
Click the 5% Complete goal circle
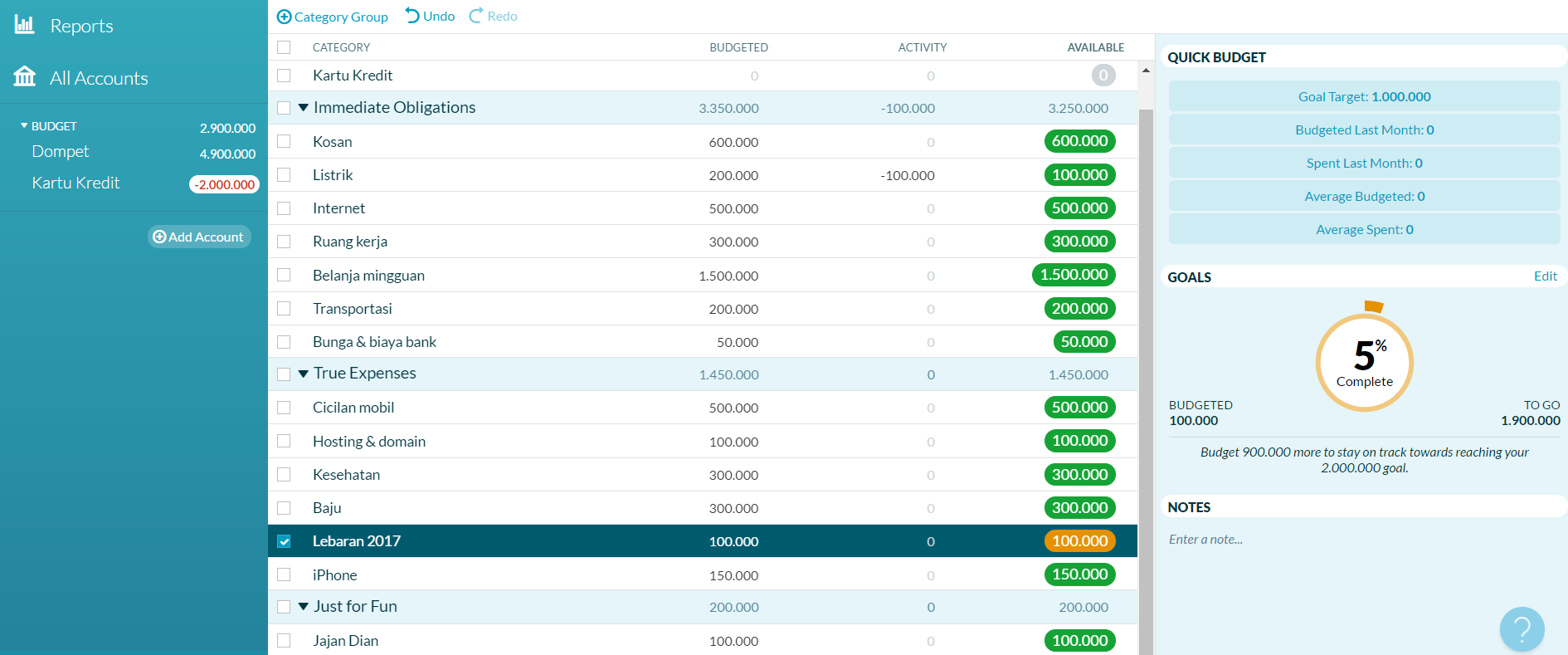[x=1364, y=362]
